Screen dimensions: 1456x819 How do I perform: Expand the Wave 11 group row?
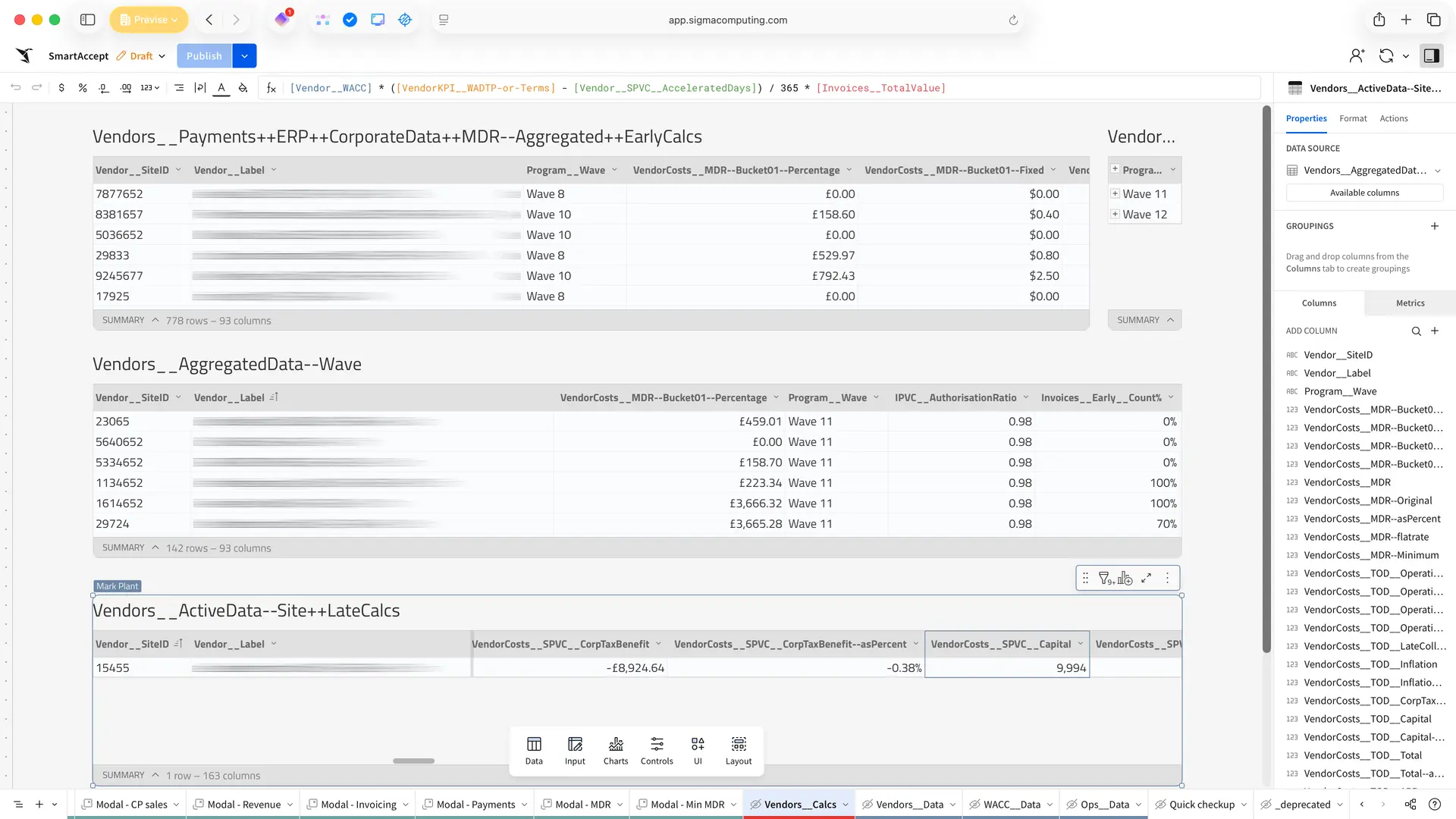pos(1116,194)
